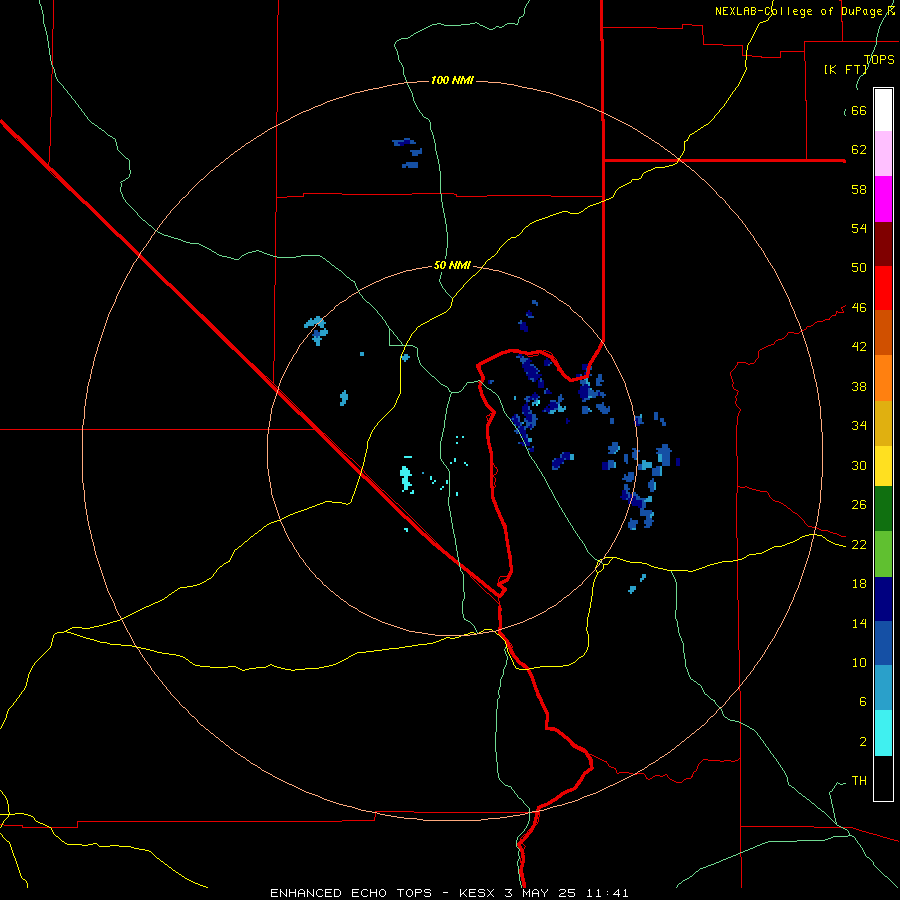Screen dimensions: 900x900
Task: Click legend value 18
Action: tap(859, 584)
